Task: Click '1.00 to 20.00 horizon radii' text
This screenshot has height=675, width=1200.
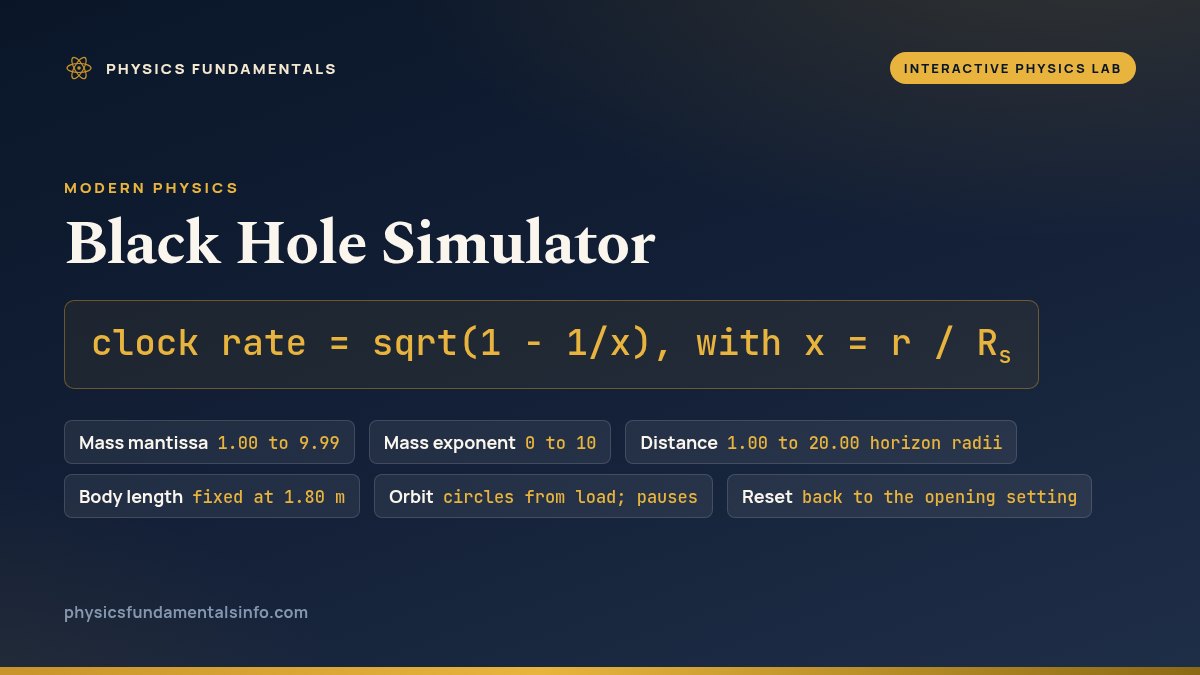Action: pos(864,443)
